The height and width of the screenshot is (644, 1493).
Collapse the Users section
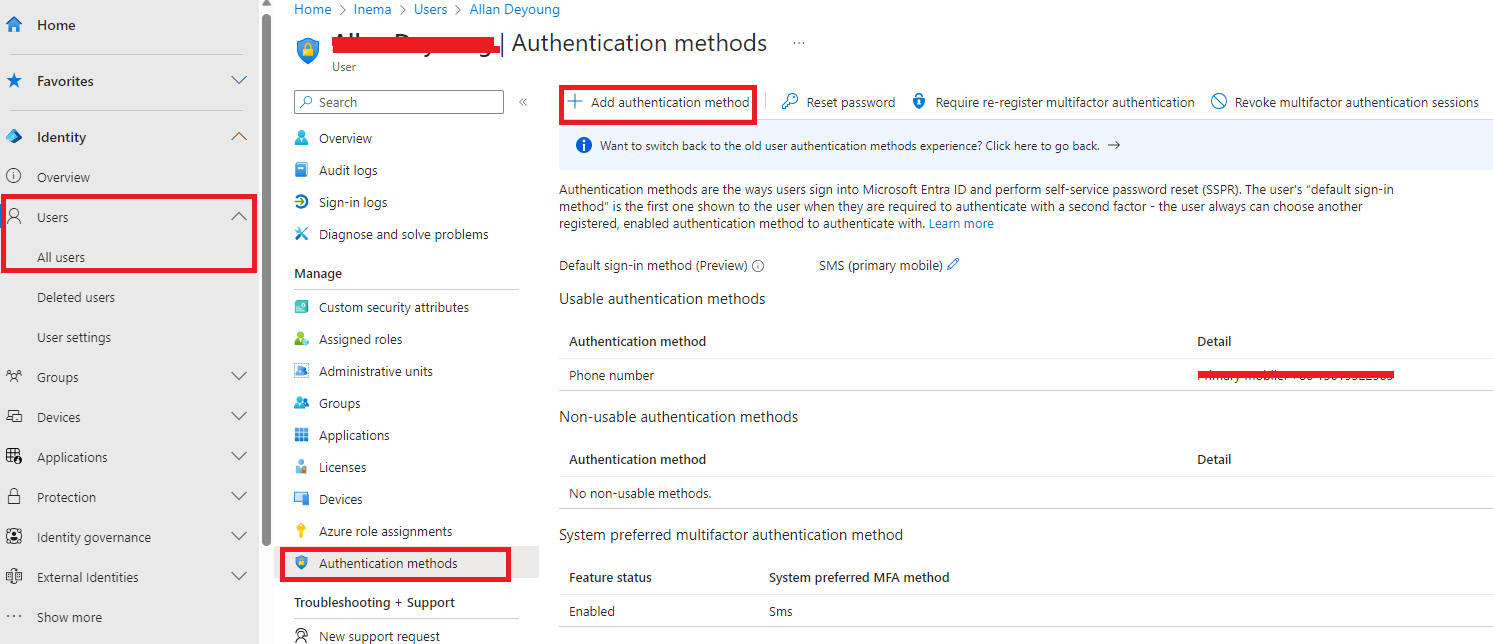tap(239, 216)
